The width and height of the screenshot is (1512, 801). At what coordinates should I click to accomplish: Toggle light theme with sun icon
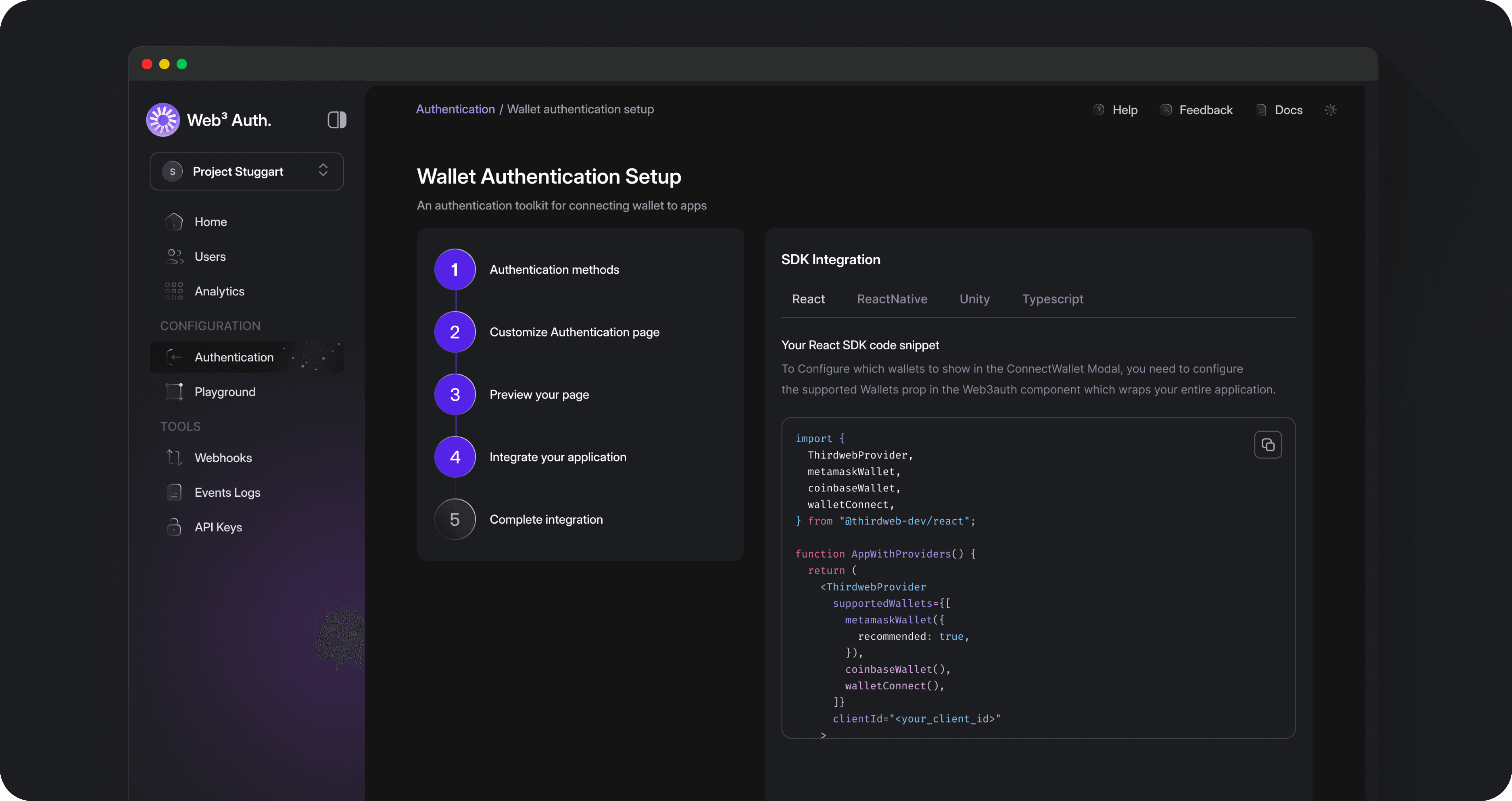point(1330,110)
